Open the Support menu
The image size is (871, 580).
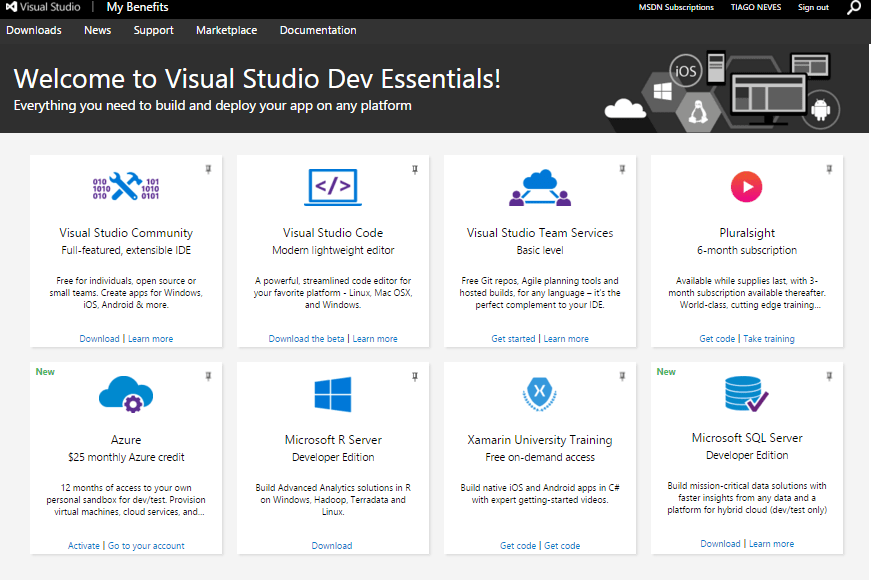tap(153, 31)
